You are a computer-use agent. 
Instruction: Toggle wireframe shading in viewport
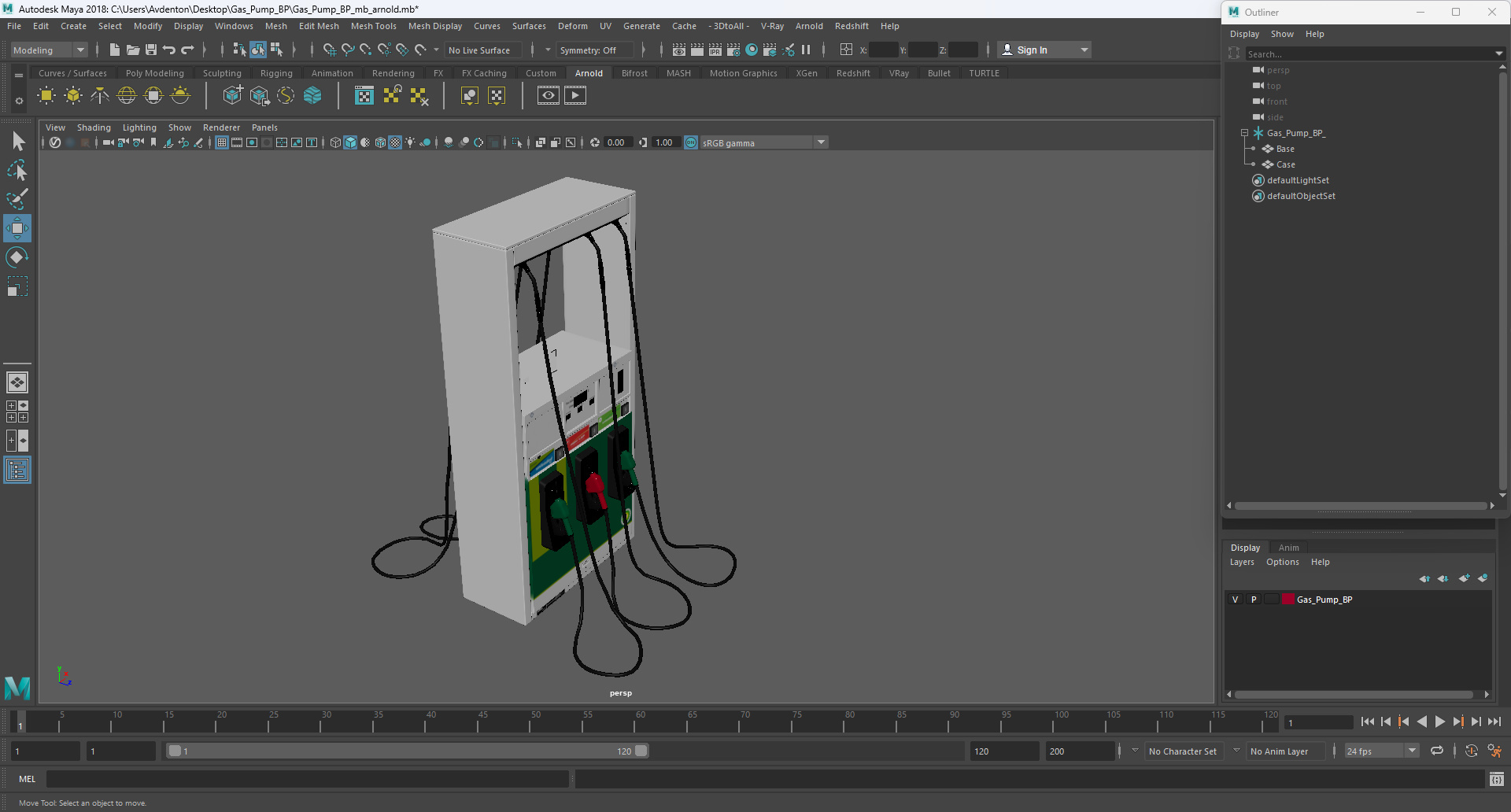tap(336, 142)
